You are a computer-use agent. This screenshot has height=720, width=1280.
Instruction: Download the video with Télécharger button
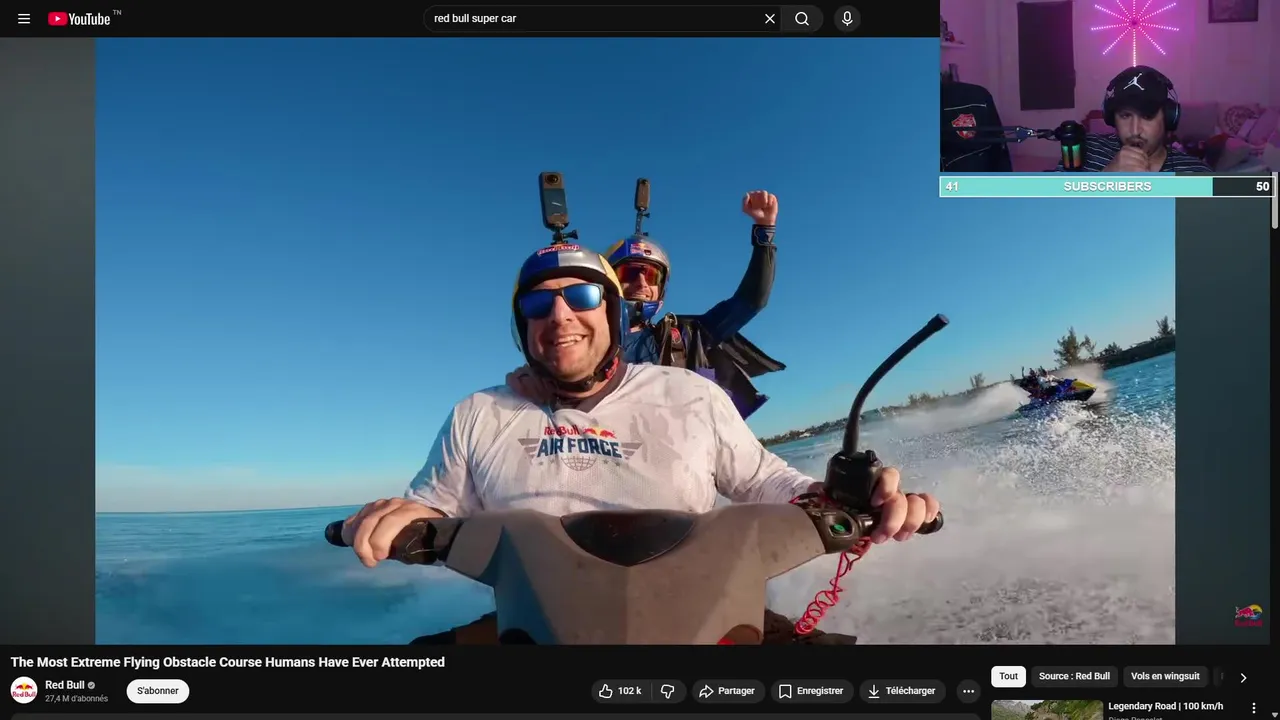(902, 691)
